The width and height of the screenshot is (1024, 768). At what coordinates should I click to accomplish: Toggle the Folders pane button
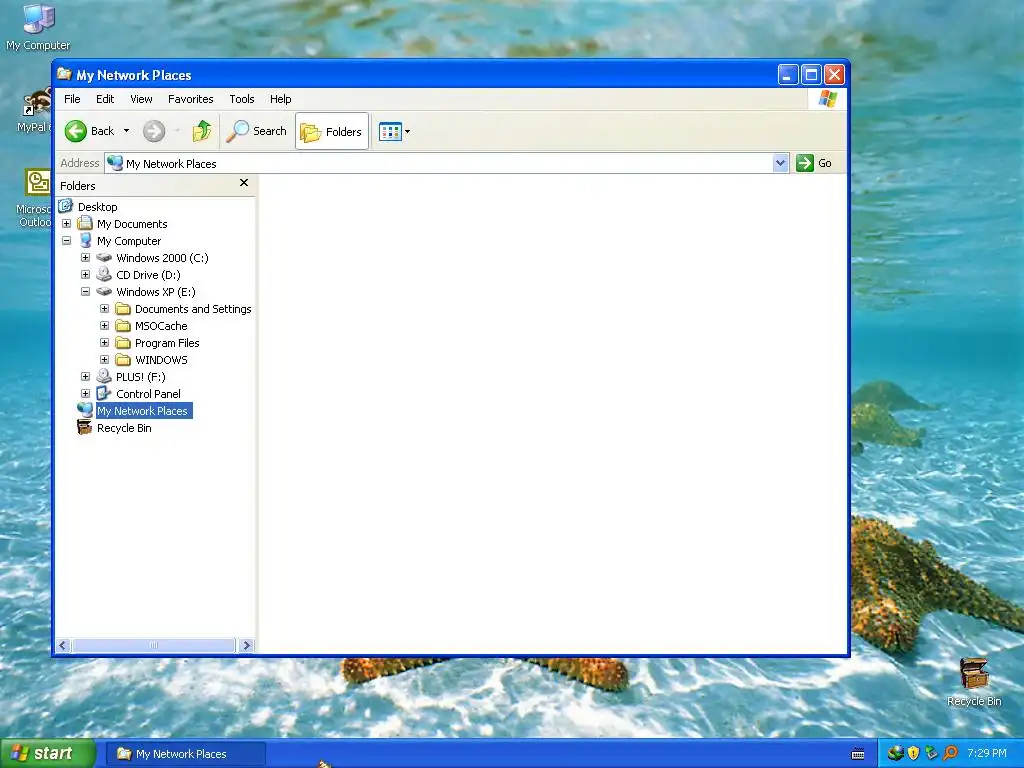point(332,131)
